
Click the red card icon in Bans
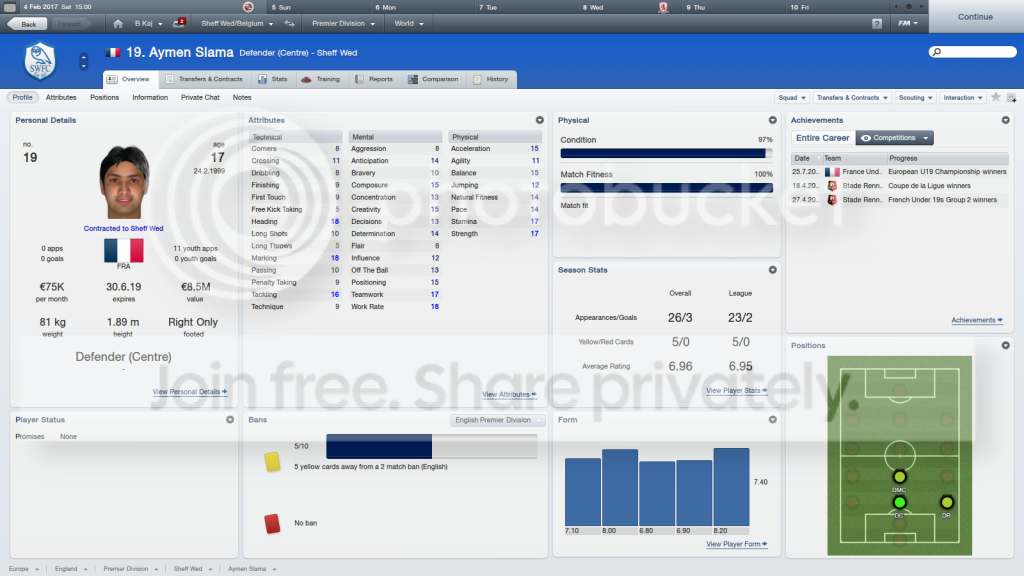pyautogui.click(x=272, y=523)
